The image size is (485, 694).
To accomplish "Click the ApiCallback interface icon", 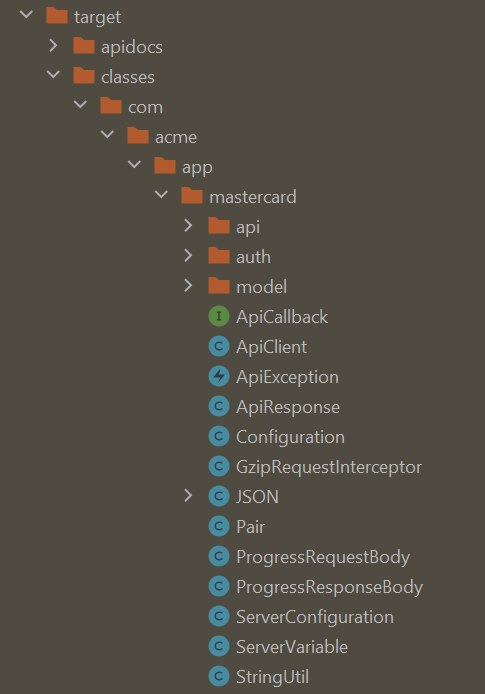I will (x=219, y=316).
